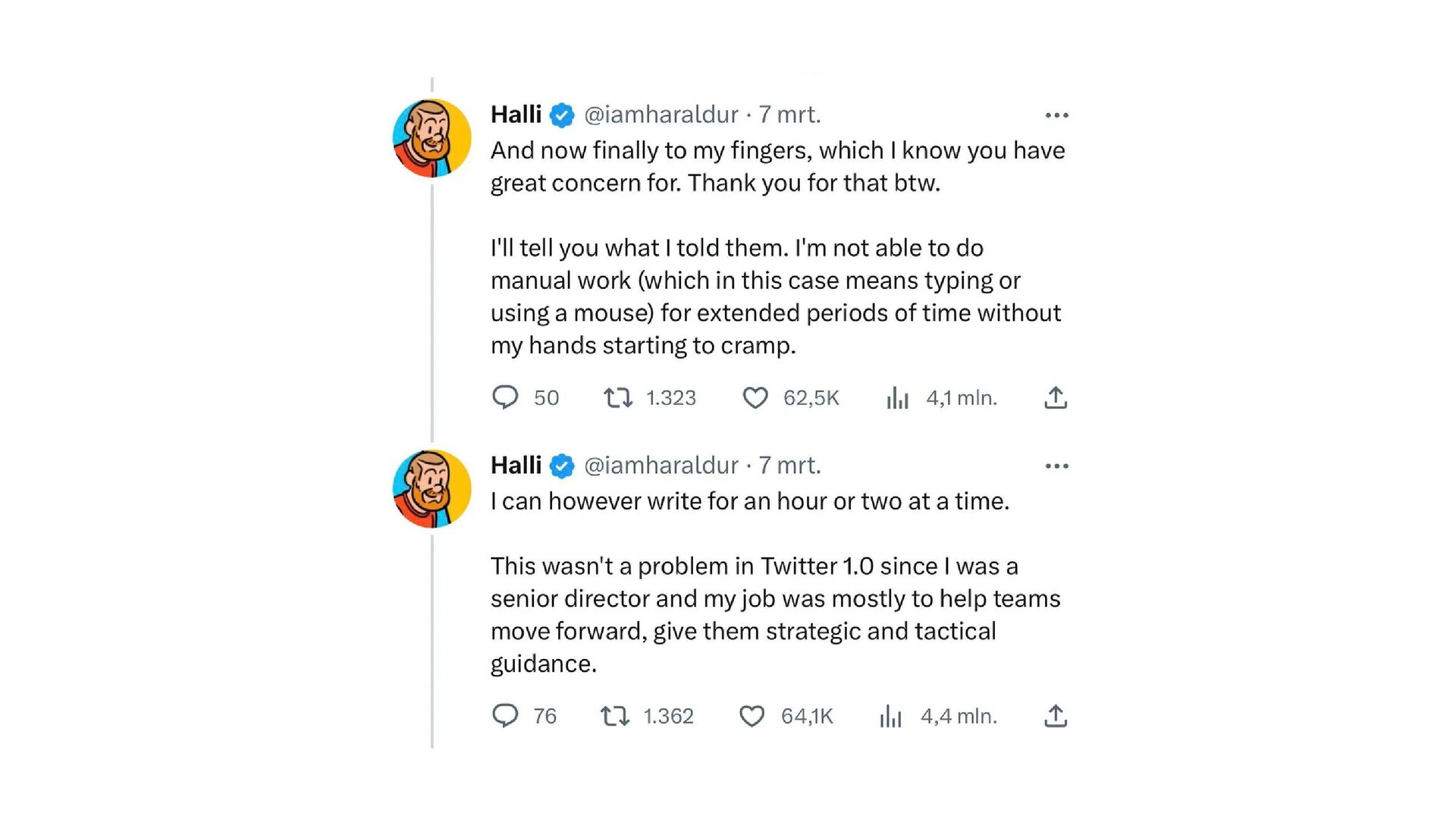Open the 7 mrt. timestamp of second tweet

tap(789, 465)
